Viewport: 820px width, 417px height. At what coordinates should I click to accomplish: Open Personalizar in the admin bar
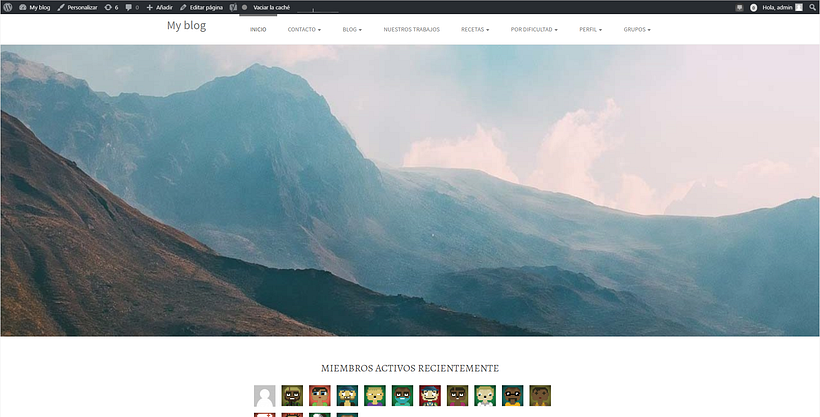coord(77,7)
